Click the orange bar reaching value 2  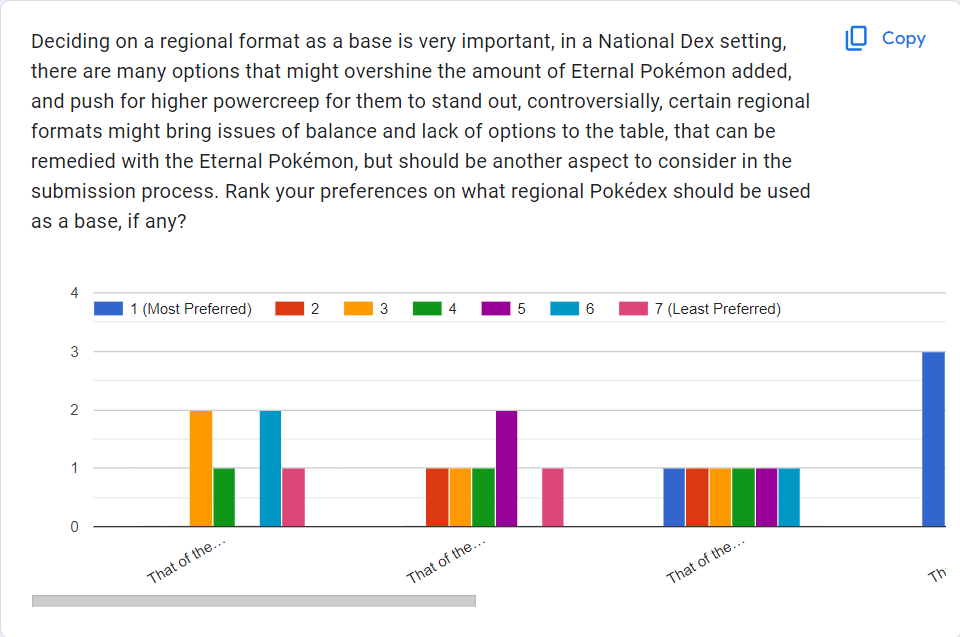201,468
